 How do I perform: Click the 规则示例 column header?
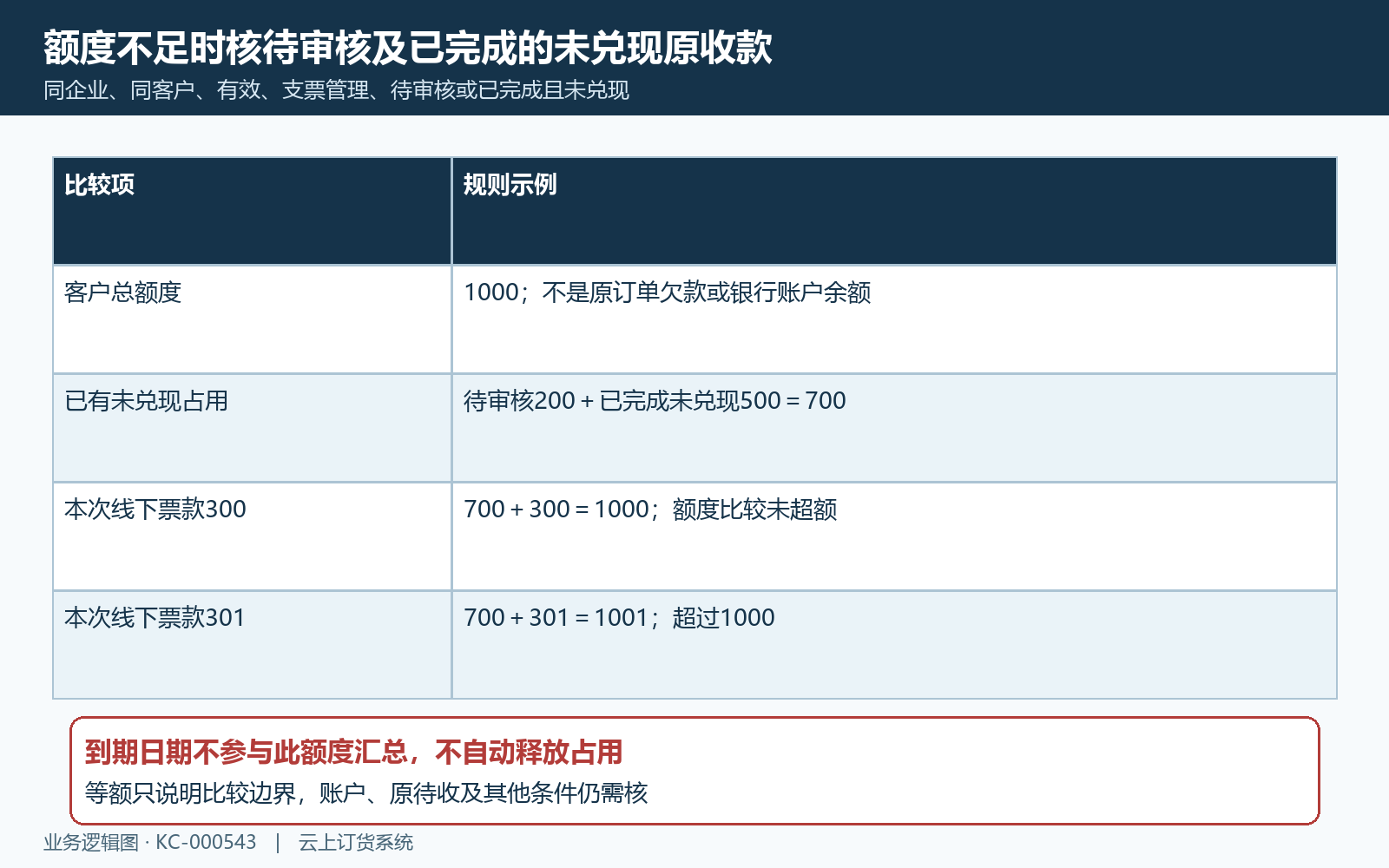[894, 211]
